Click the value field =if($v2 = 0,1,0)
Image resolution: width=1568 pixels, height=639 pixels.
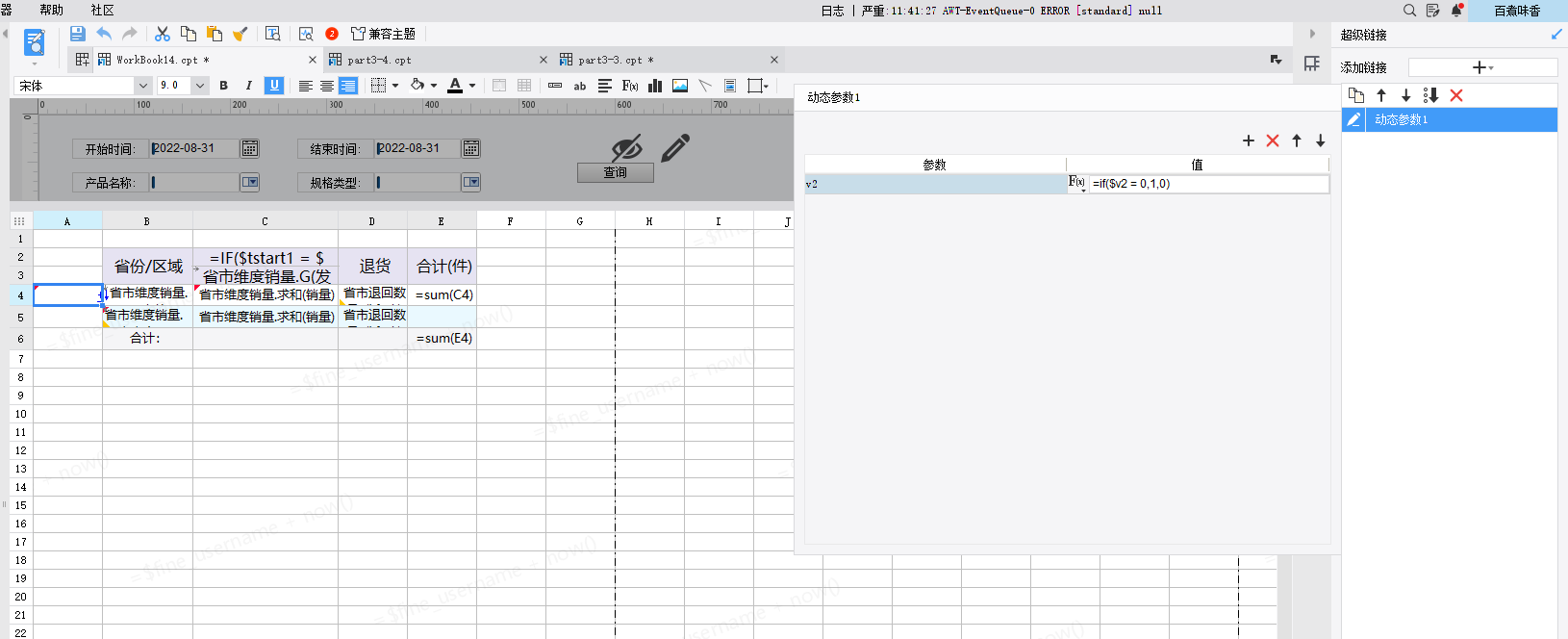(1209, 184)
